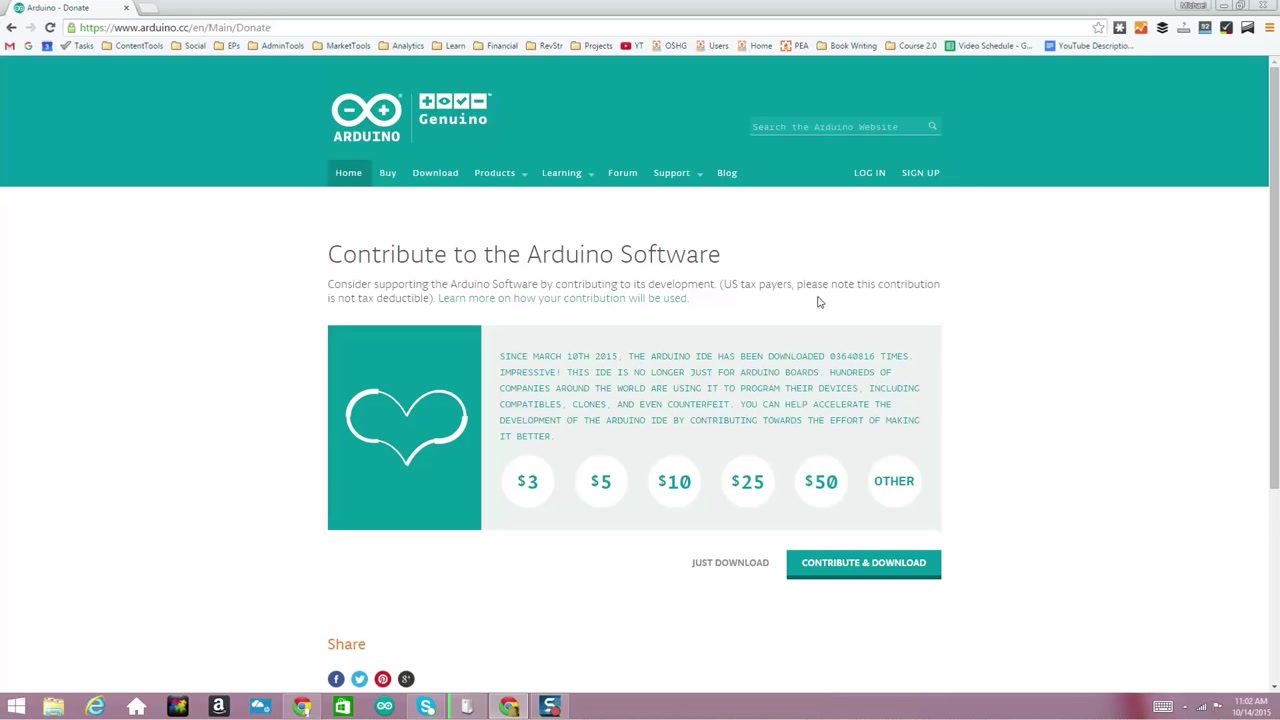Open the AdminTools bookmark folder

[x=275, y=46]
